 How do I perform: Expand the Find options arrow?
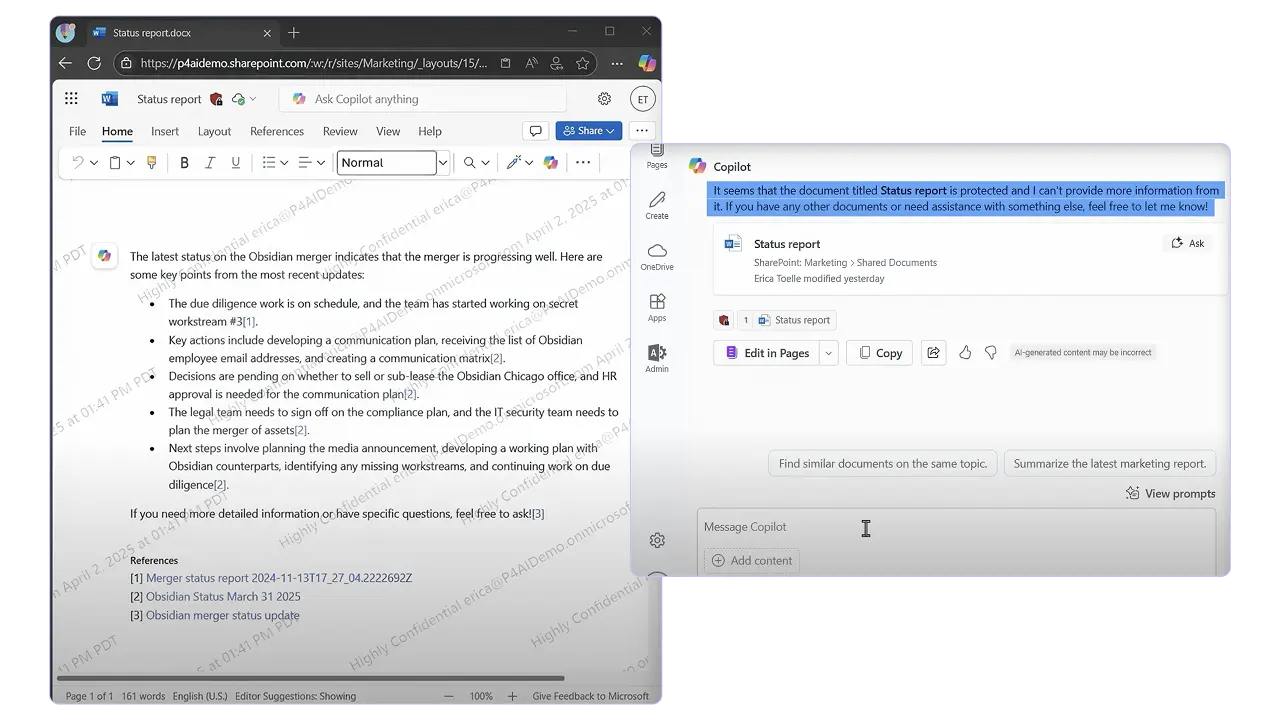click(x=486, y=163)
